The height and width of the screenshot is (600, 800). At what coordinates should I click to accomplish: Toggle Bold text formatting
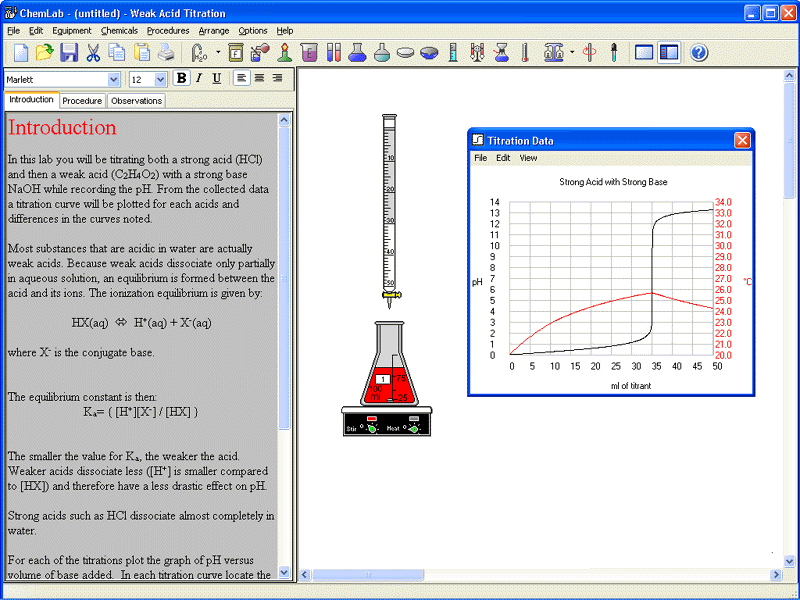pos(181,79)
